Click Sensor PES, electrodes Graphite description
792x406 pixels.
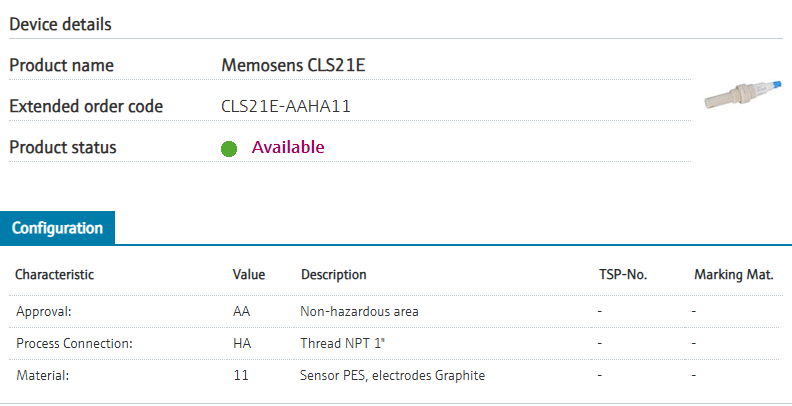392,375
